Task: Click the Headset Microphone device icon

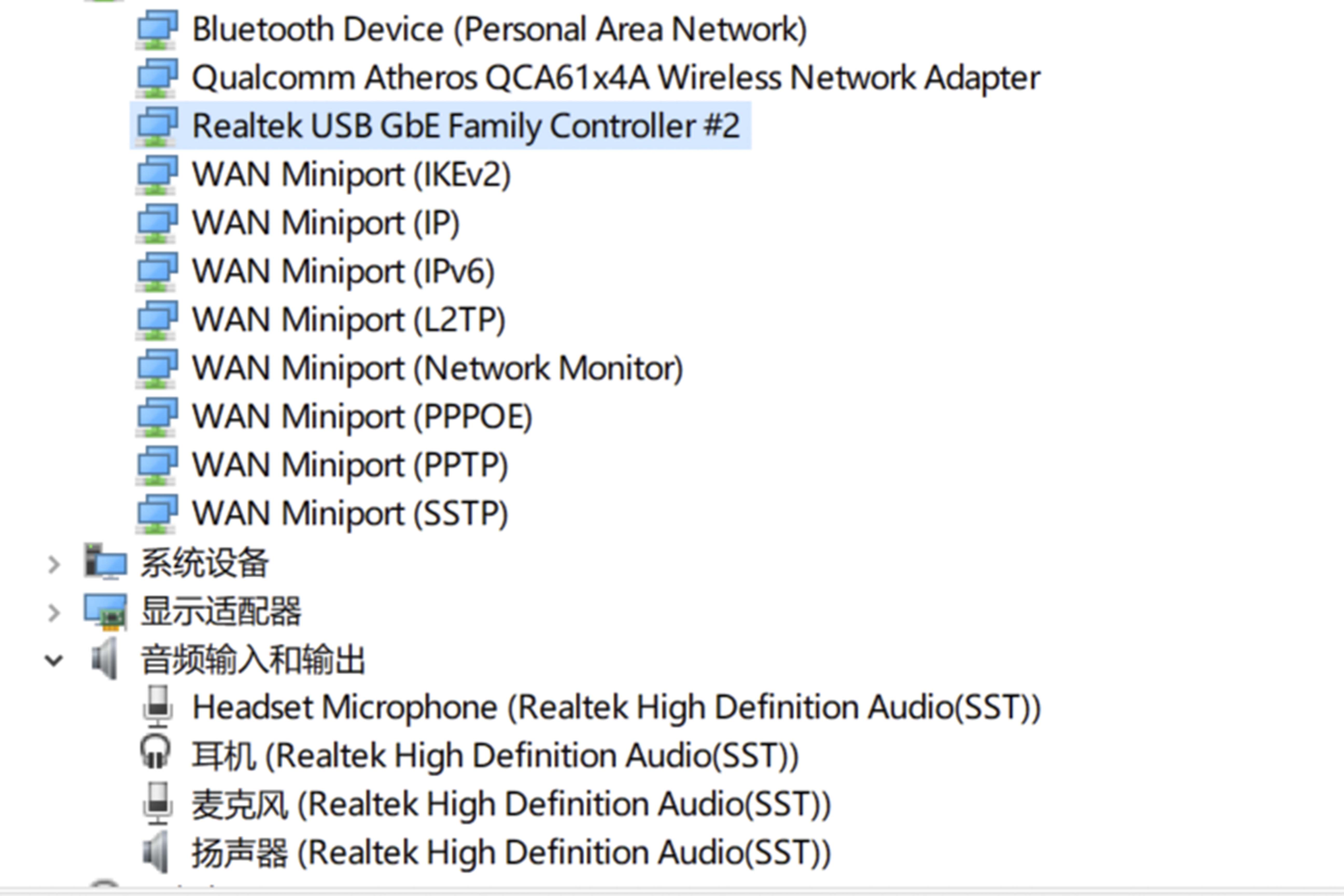Action: click(x=157, y=707)
